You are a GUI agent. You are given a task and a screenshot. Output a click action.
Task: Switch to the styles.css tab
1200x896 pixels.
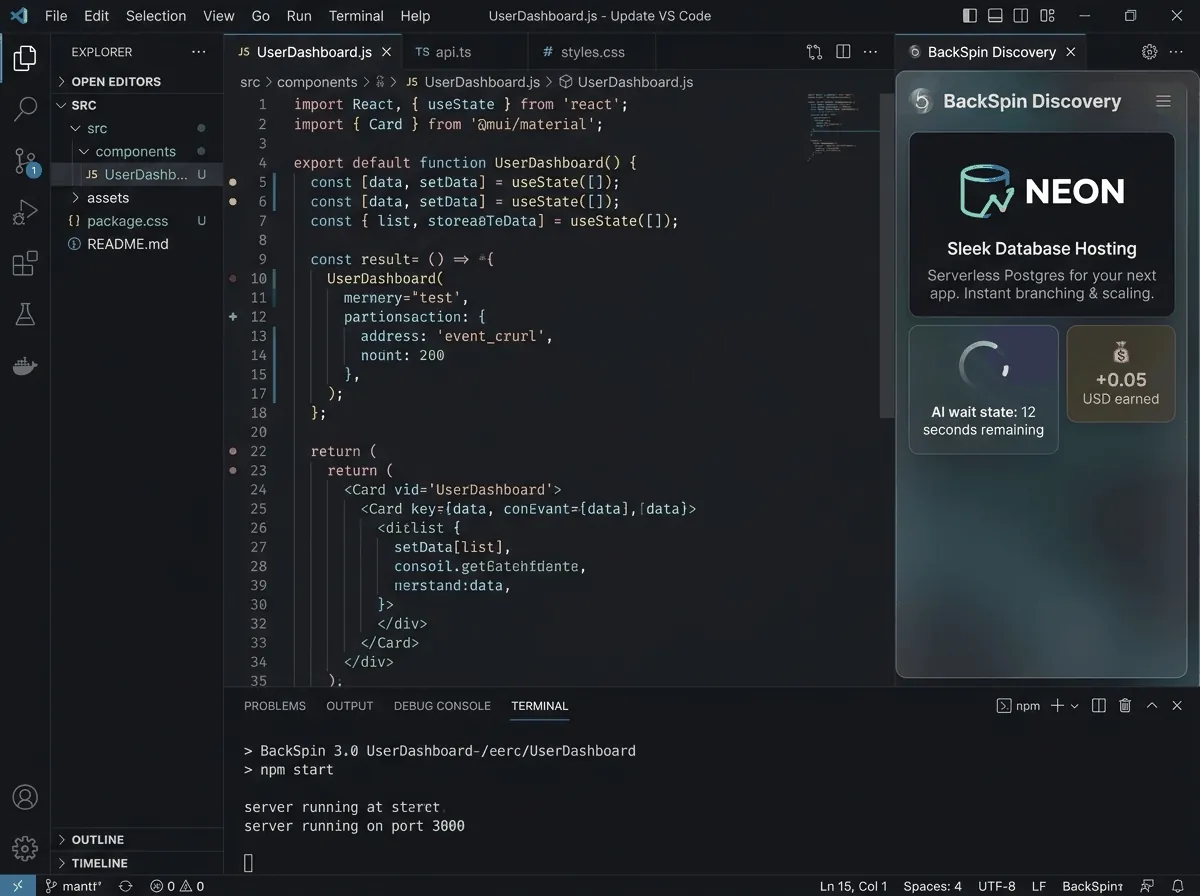click(590, 52)
